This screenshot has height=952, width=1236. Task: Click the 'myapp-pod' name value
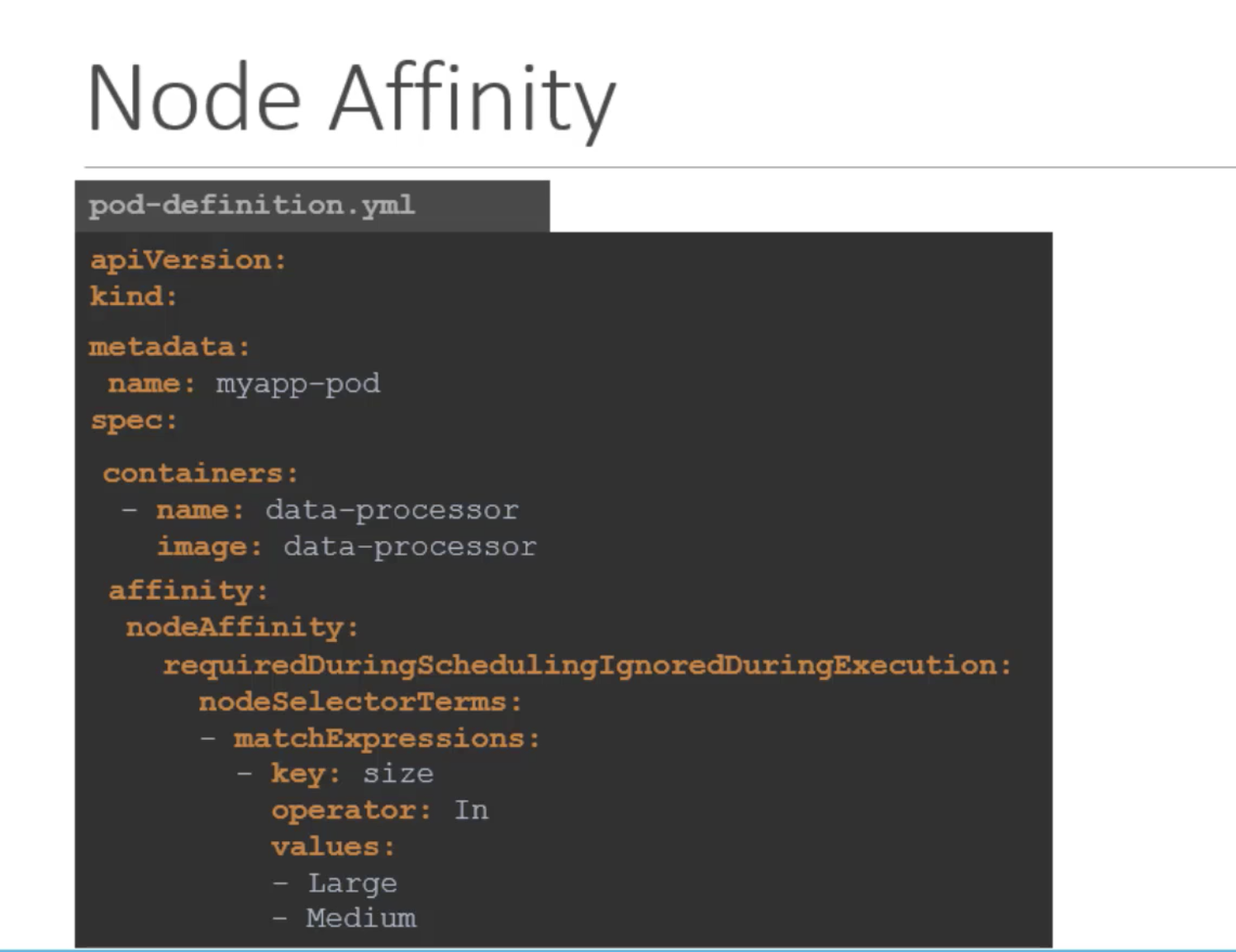297,384
